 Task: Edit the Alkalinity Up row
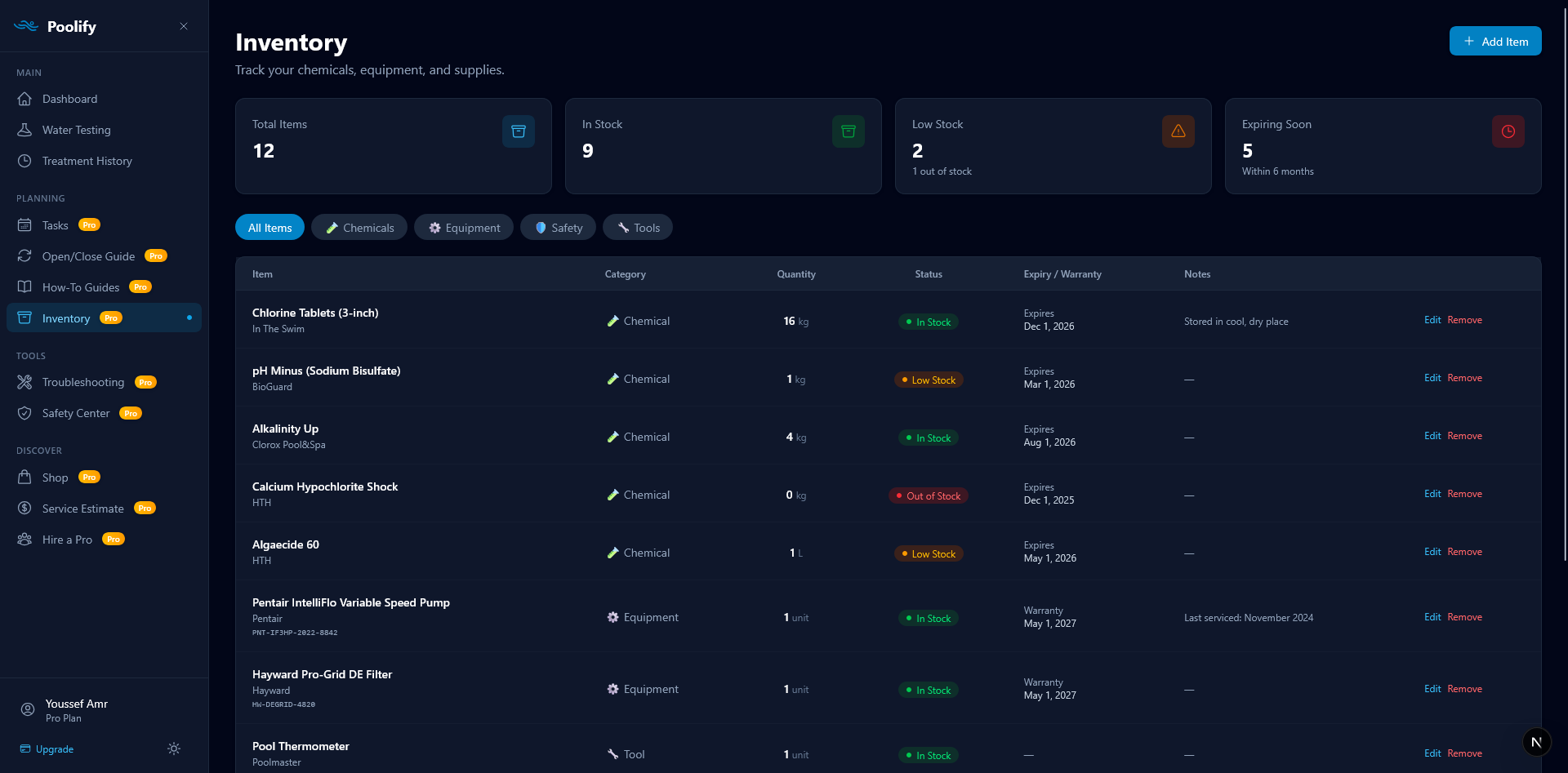1432,436
